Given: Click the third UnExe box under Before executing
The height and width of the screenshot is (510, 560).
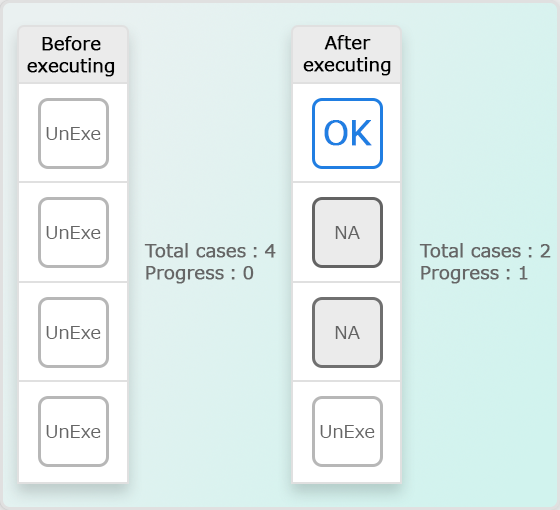Looking at the screenshot, I should point(74,332).
